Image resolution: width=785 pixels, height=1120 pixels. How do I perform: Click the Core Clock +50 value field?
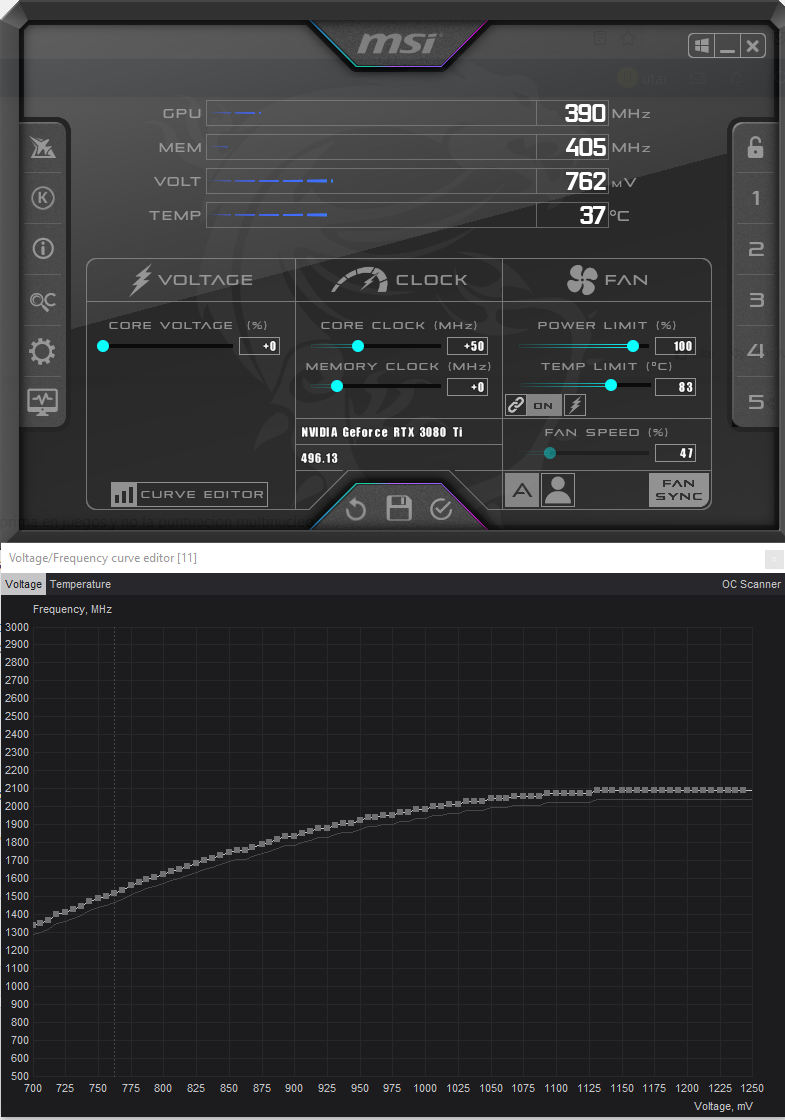point(467,346)
